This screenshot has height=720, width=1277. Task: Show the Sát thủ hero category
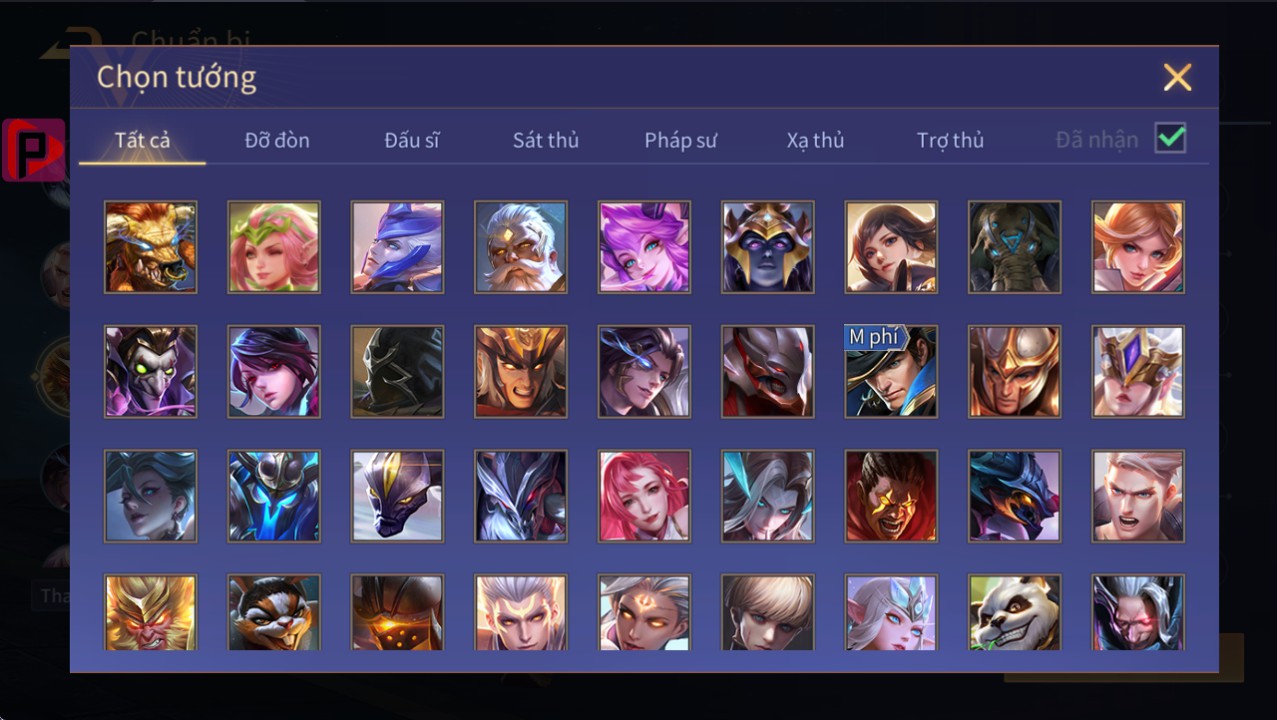[546, 140]
